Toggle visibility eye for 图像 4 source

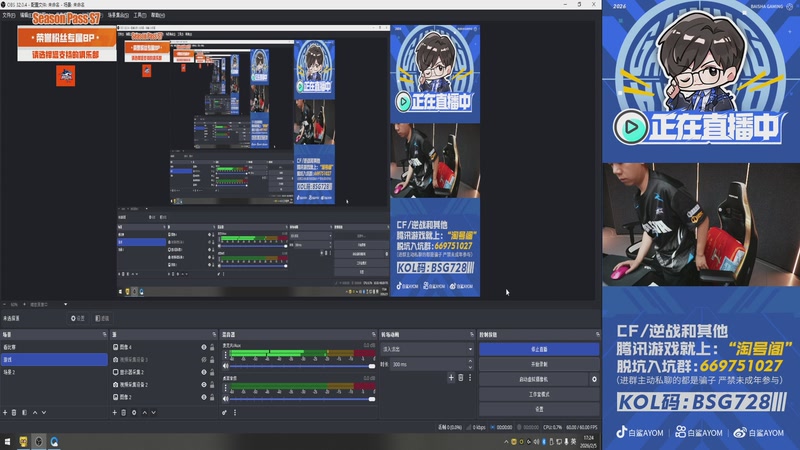click(204, 347)
